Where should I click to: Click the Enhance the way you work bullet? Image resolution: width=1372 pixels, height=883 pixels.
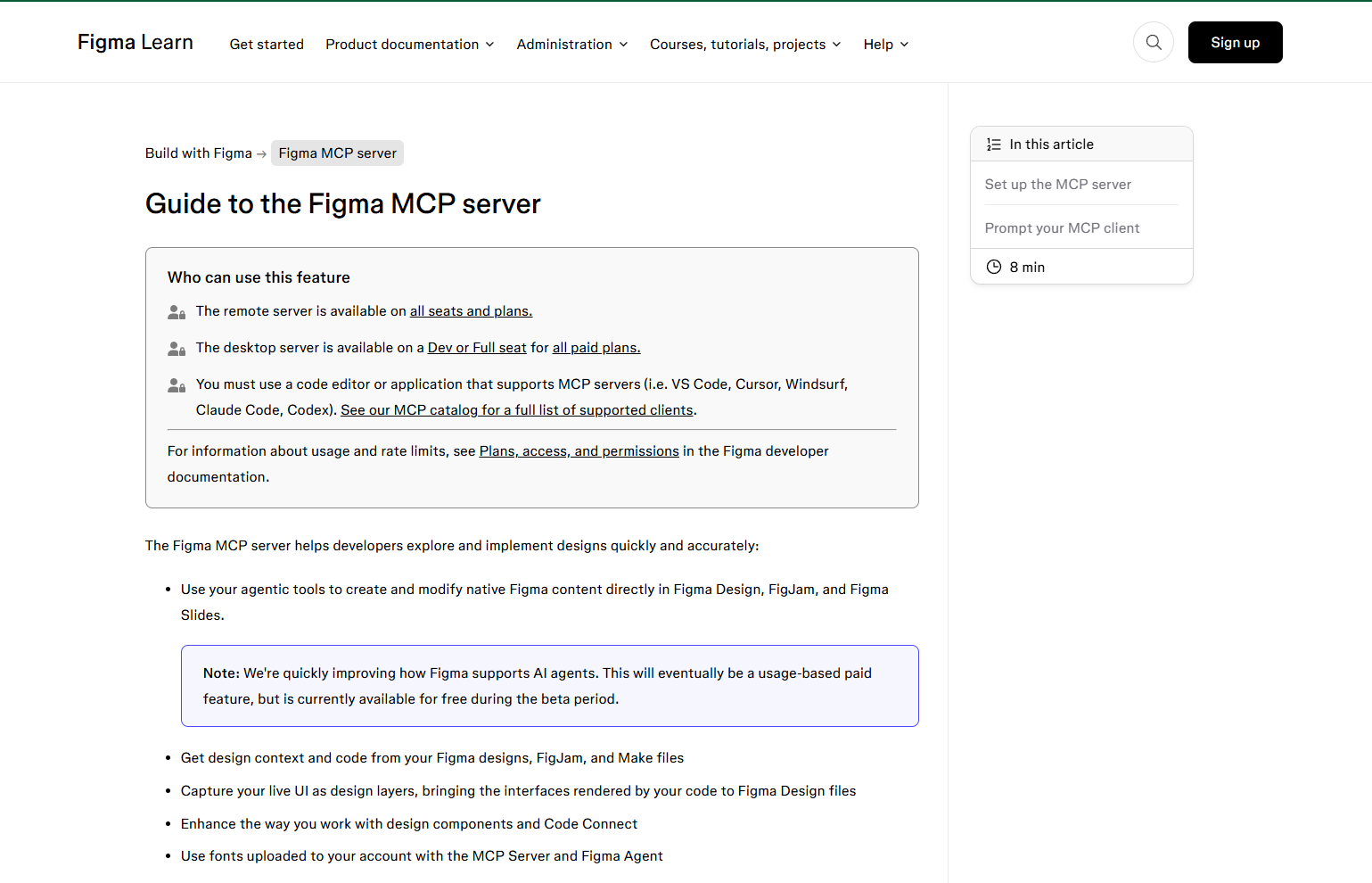coord(409,824)
